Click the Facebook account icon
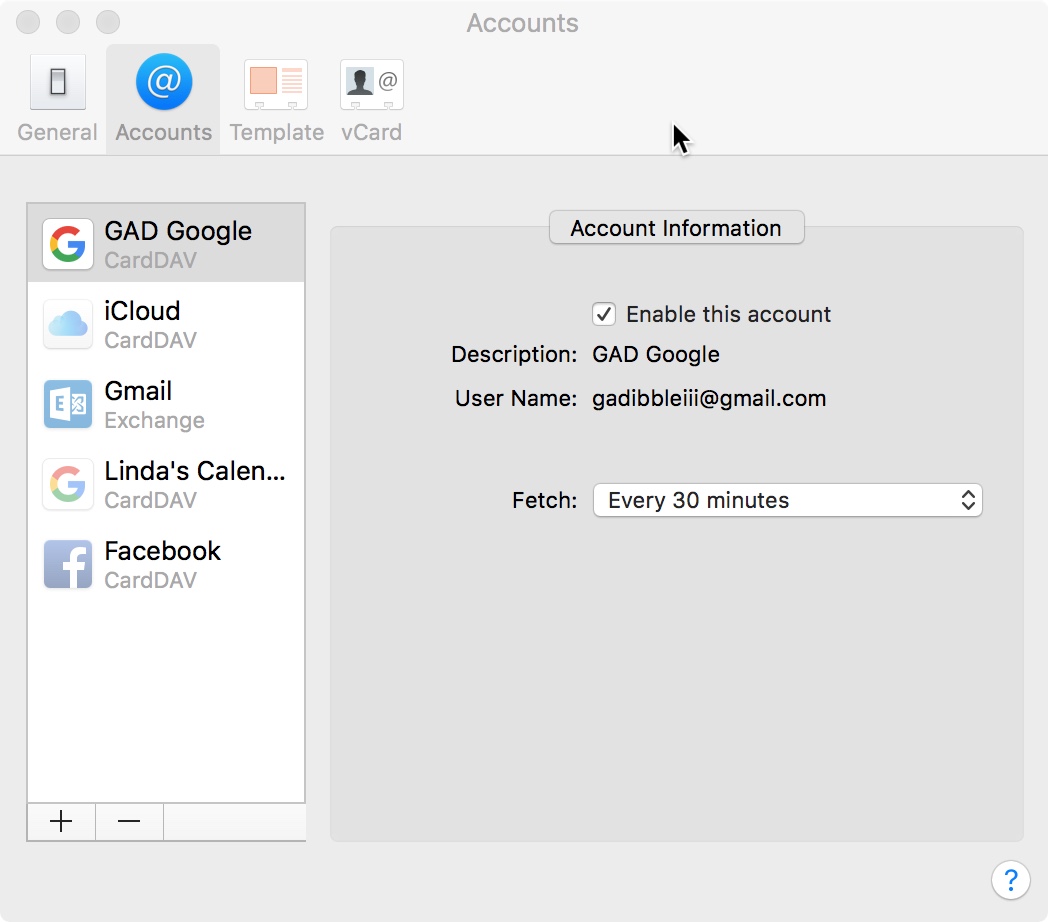The image size is (1048, 922). tap(68, 564)
